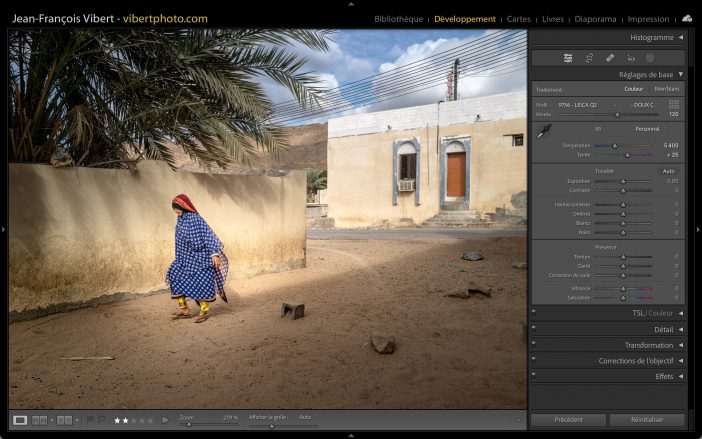The image size is (702, 439).
Task: Switch to the Bibliothèque module
Action: click(398, 19)
